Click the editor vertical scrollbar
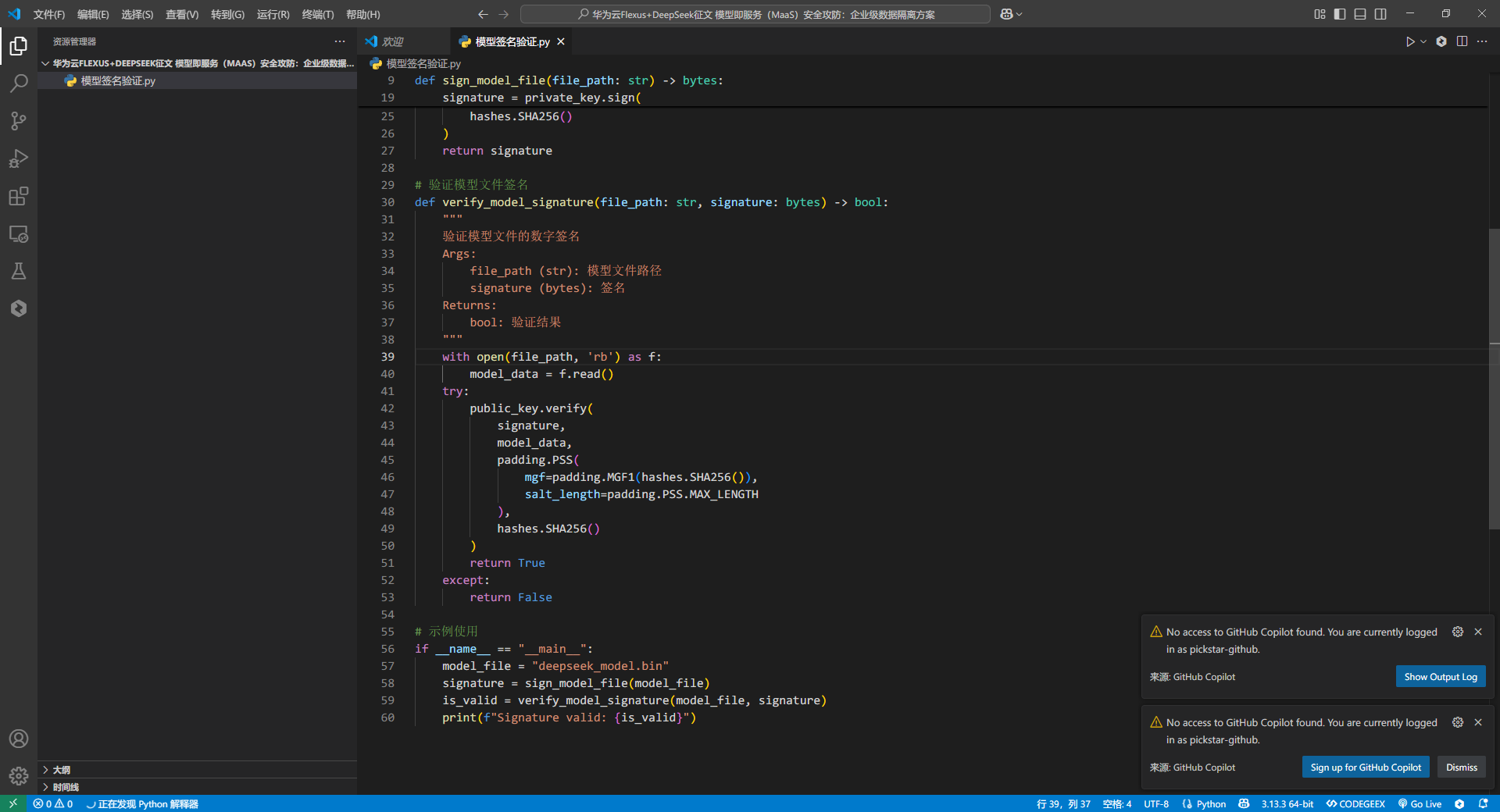The height and width of the screenshot is (812, 1500). pyautogui.click(x=1494, y=379)
